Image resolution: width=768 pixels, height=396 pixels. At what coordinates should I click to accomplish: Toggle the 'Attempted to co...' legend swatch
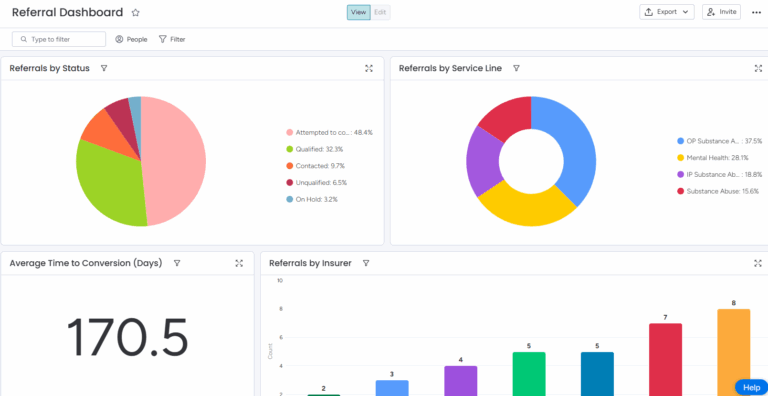[289, 132]
